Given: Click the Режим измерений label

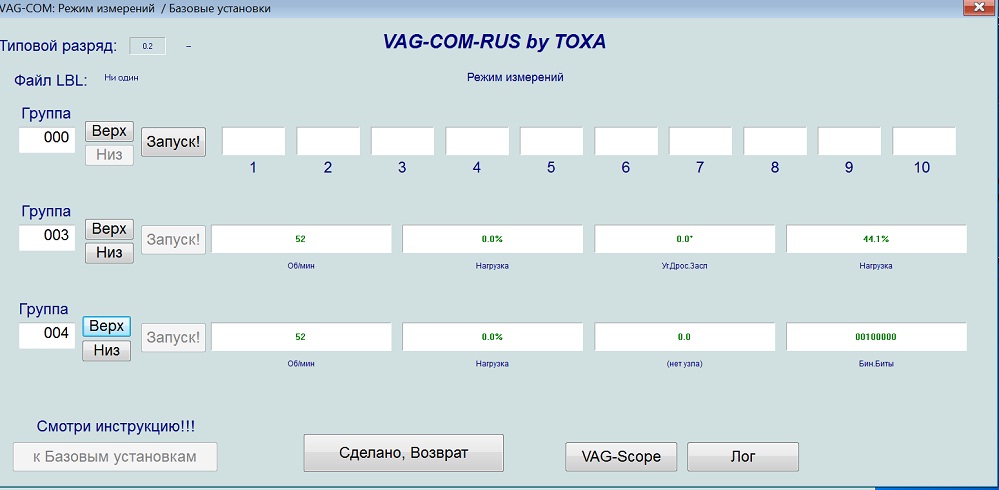Looking at the screenshot, I should [515, 78].
